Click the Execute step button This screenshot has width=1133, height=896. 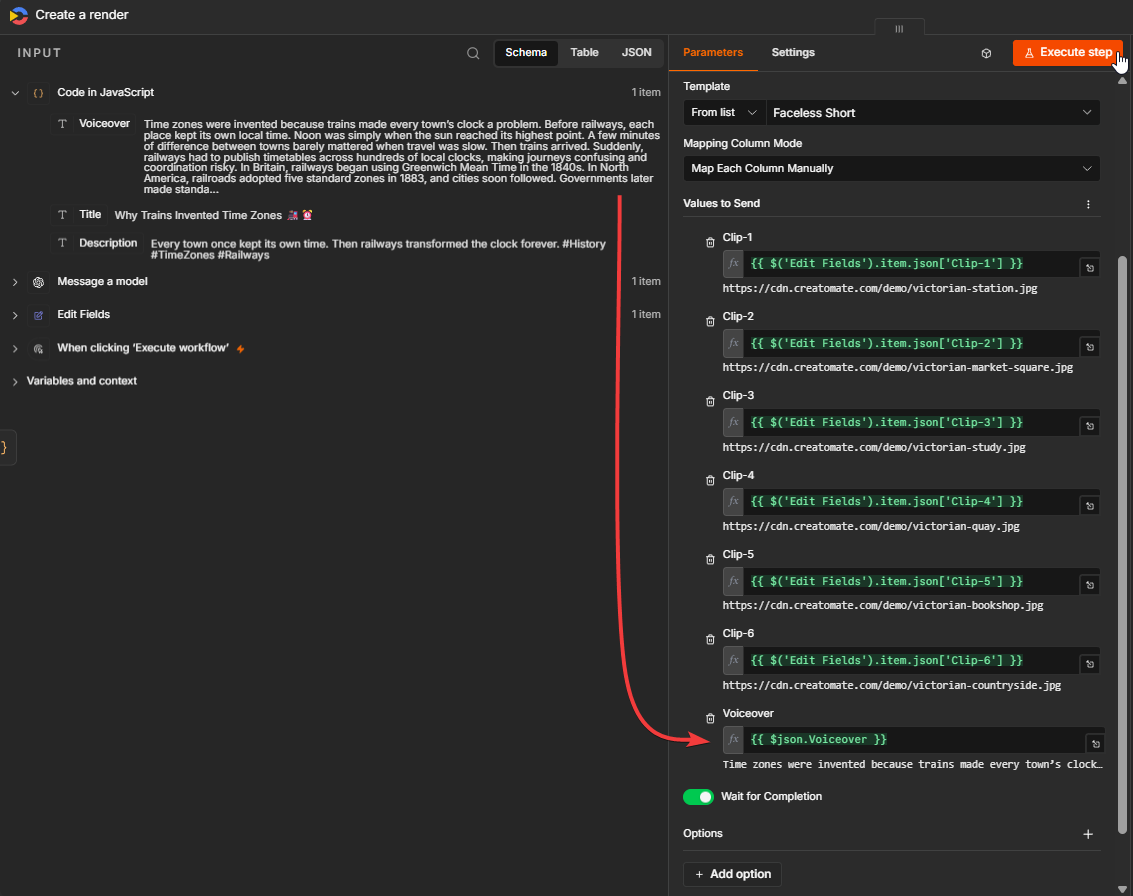(1068, 53)
